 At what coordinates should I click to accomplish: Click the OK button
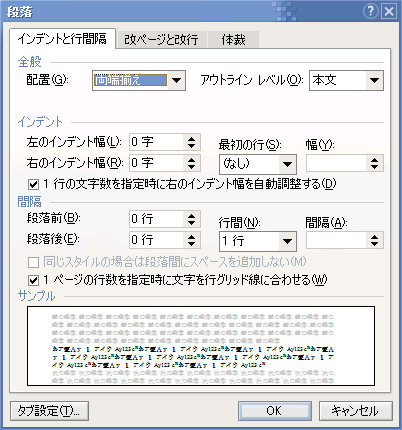(x=275, y=411)
